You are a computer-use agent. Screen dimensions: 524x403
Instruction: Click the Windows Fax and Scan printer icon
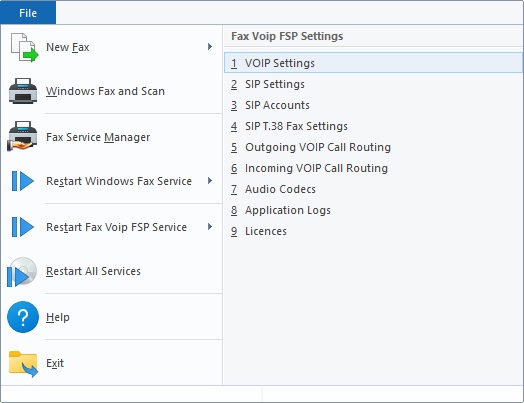tap(23, 91)
